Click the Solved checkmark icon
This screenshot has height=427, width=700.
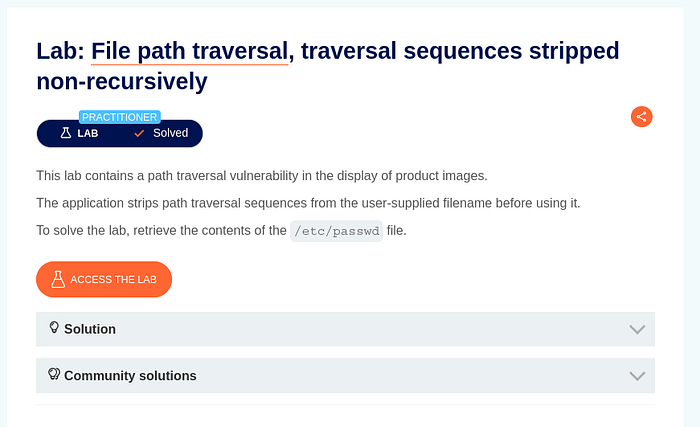(139, 133)
